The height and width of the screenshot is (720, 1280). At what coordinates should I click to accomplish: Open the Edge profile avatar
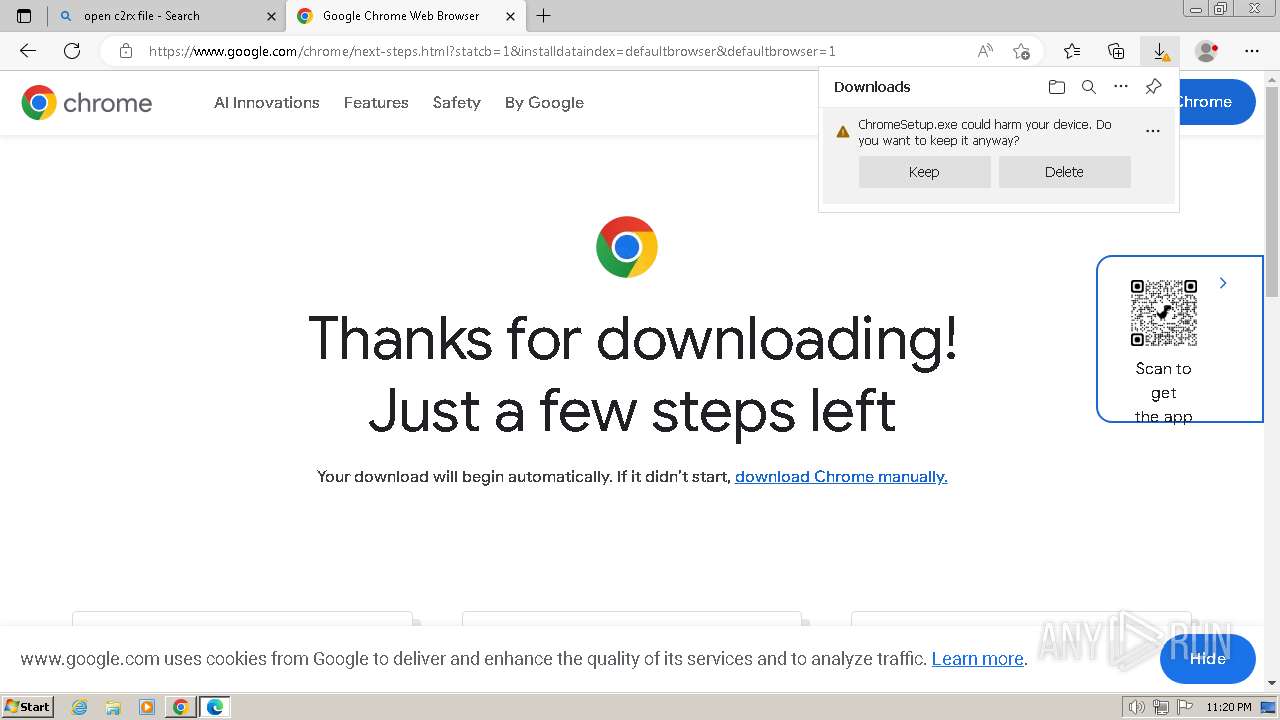(x=1206, y=51)
